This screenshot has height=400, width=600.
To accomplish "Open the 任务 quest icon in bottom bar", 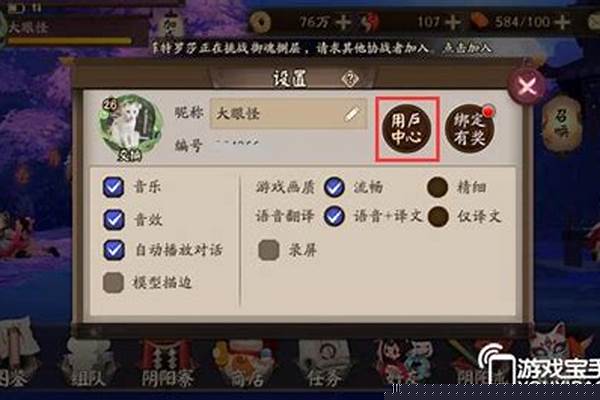I will click(324, 364).
